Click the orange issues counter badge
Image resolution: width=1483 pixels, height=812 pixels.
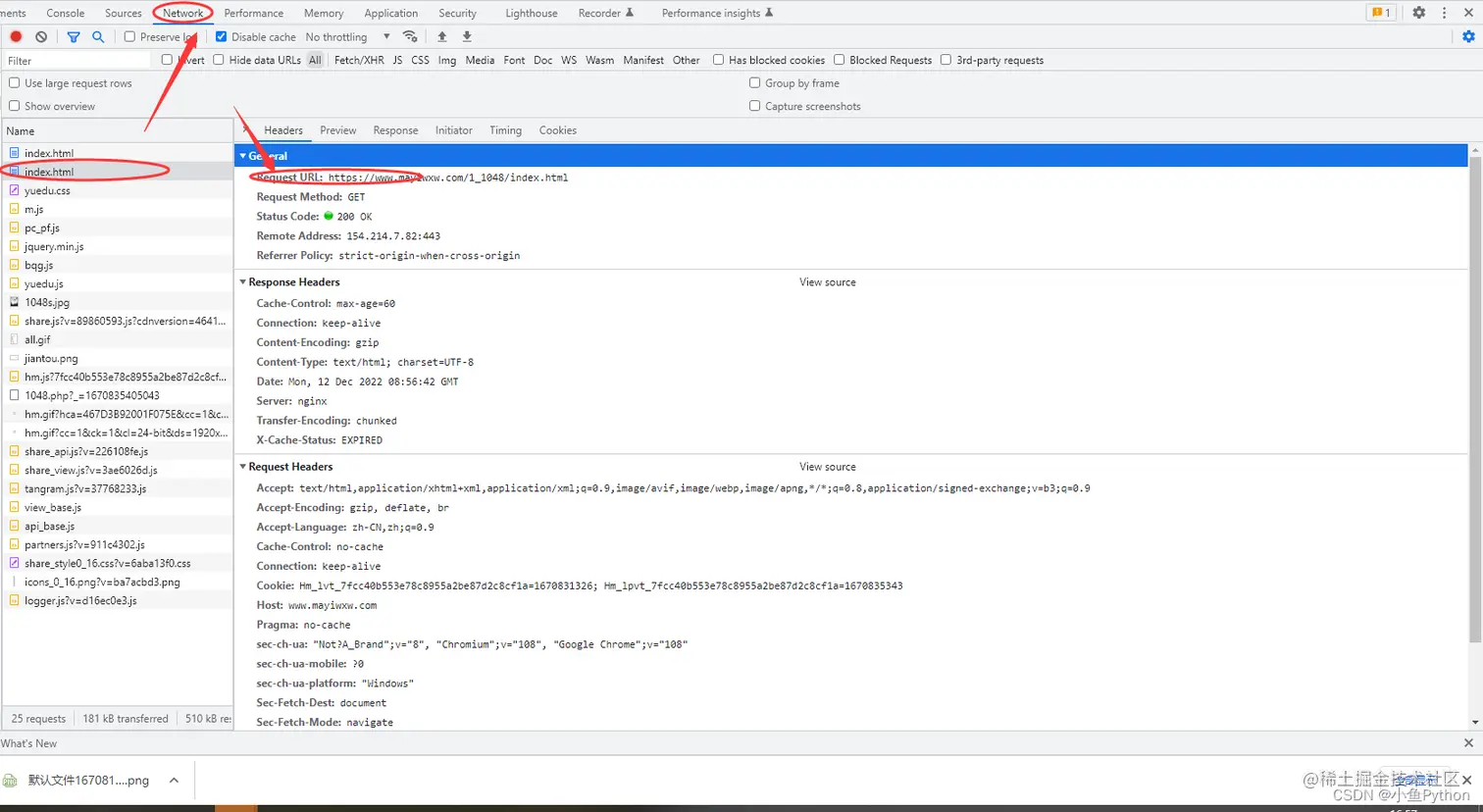[x=1380, y=13]
